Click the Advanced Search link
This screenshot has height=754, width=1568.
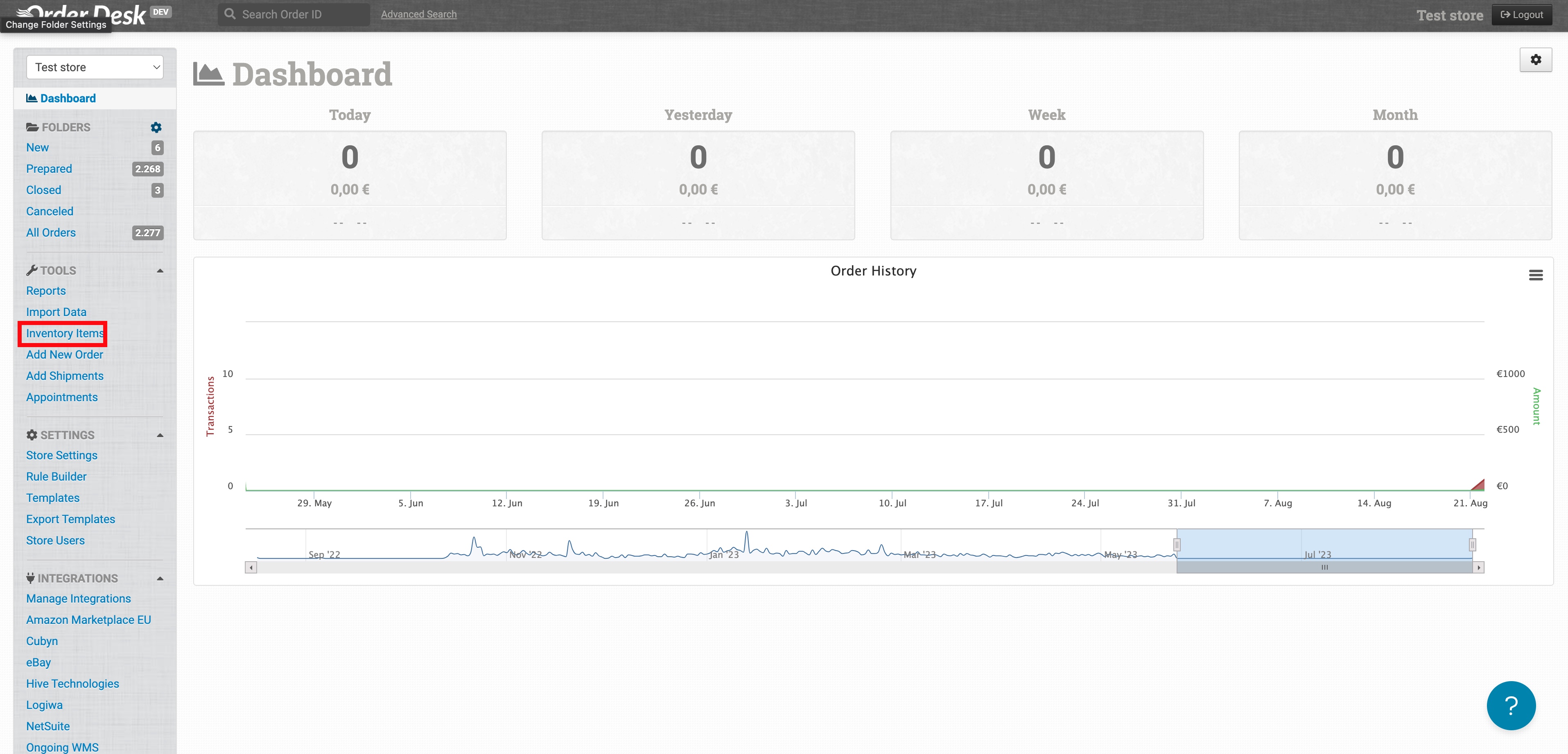click(418, 14)
